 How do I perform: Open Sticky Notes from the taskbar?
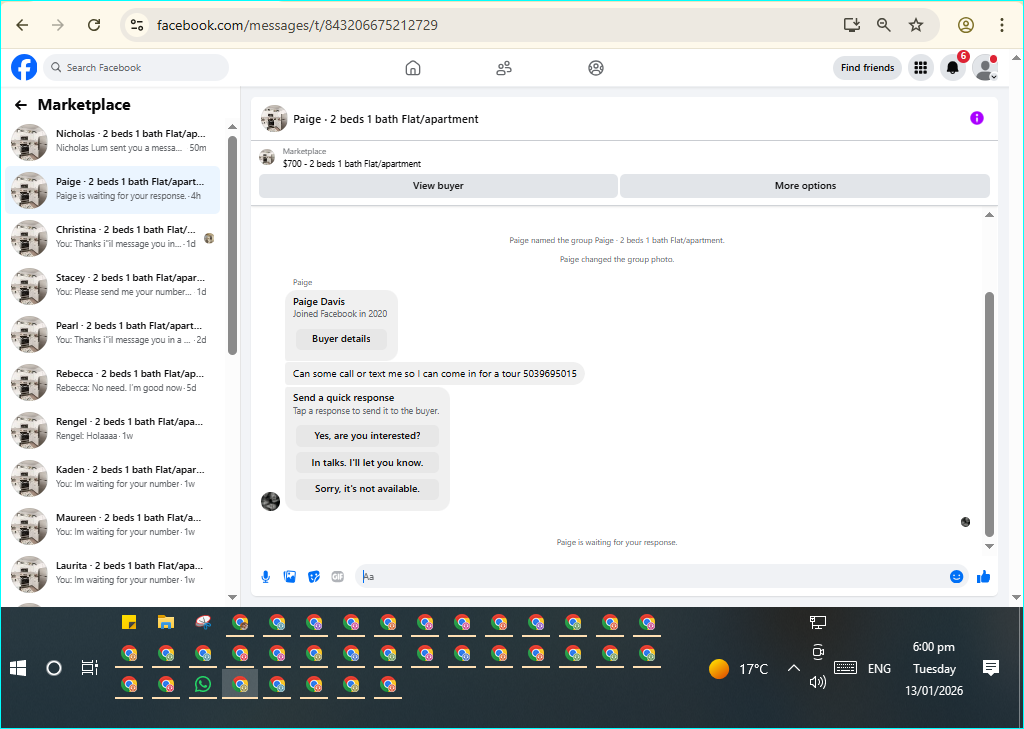pos(129,622)
